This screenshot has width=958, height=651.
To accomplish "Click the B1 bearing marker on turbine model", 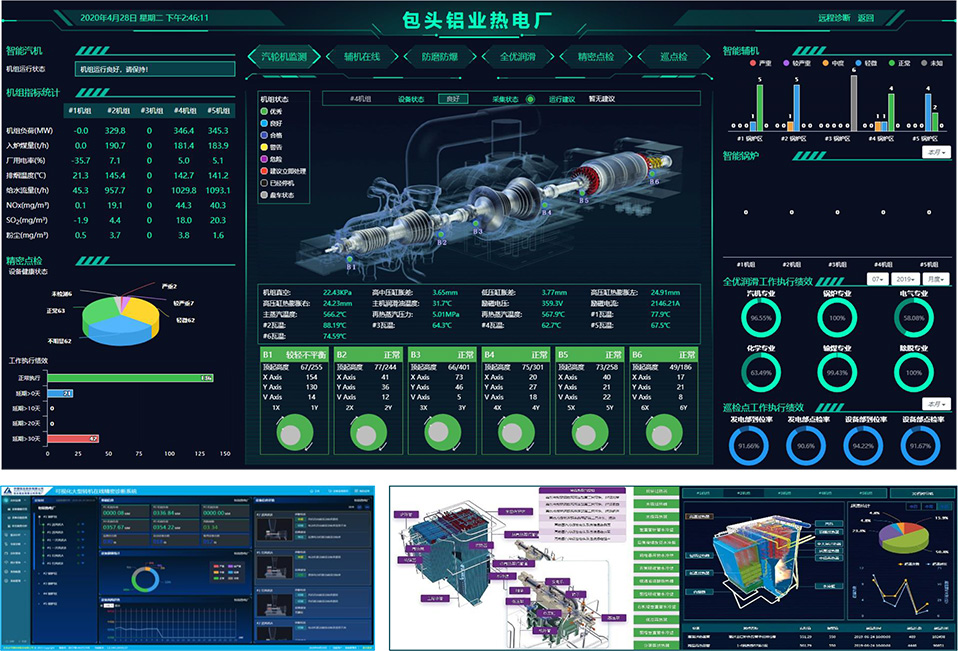I will click(x=351, y=260).
